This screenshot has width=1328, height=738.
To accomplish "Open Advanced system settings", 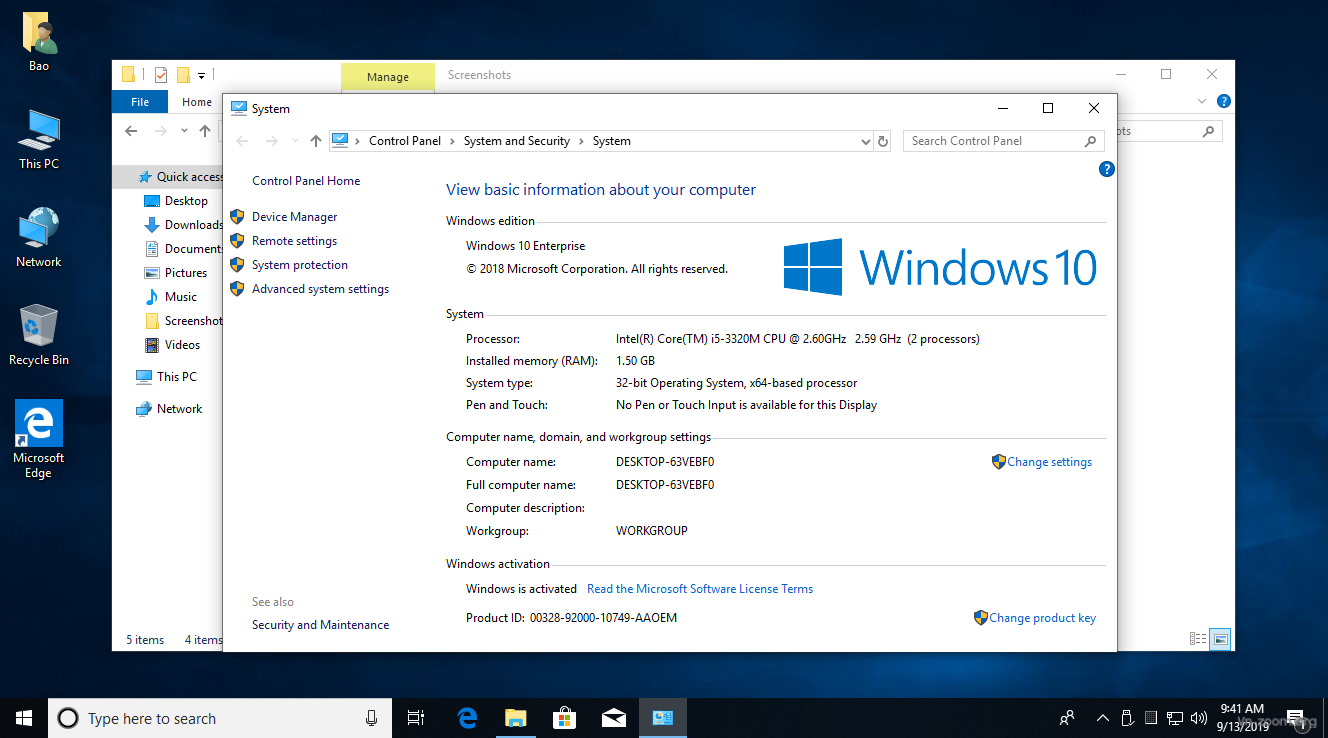I will 320,289.
